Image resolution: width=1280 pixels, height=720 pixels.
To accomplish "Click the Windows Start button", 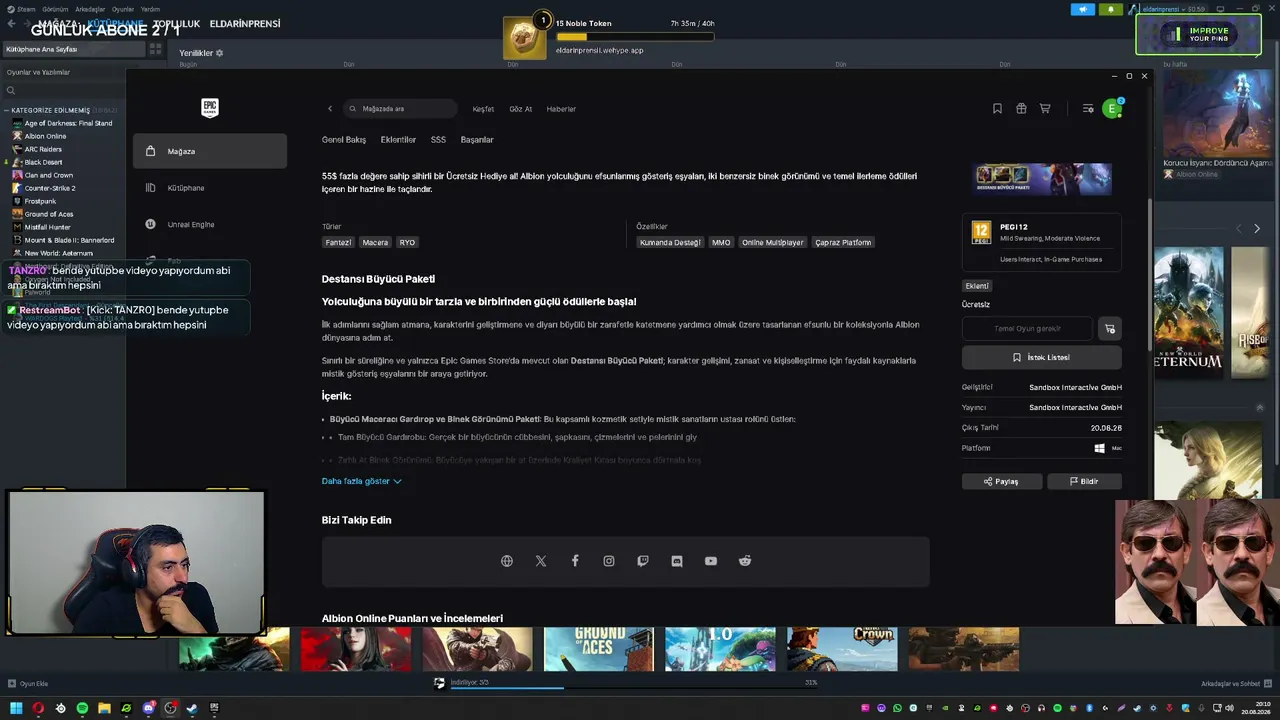I will [16, 708].
